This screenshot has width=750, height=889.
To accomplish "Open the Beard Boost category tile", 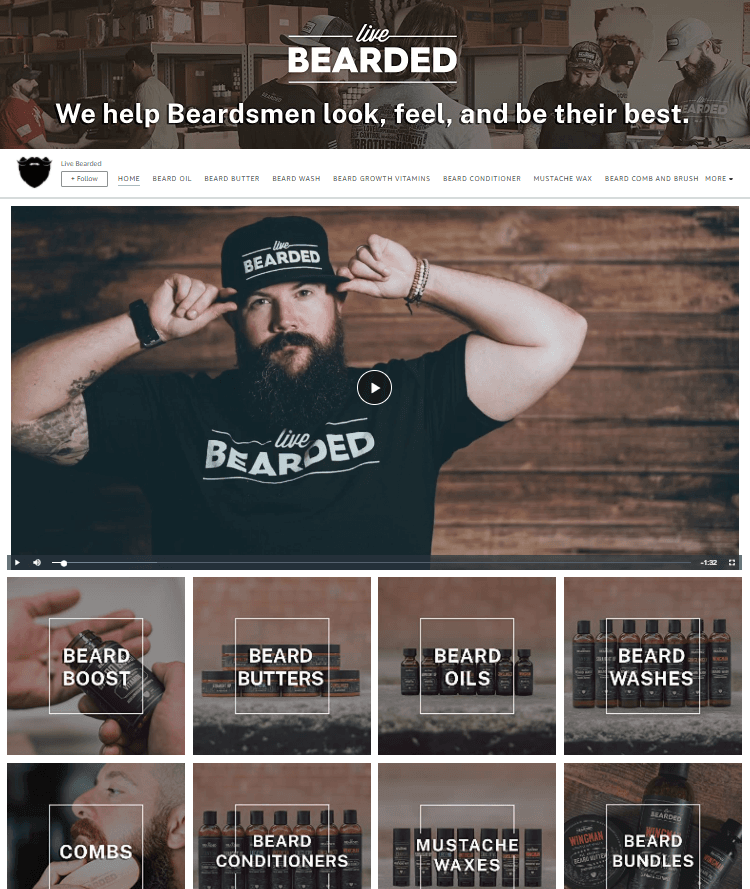I will 96,666.
